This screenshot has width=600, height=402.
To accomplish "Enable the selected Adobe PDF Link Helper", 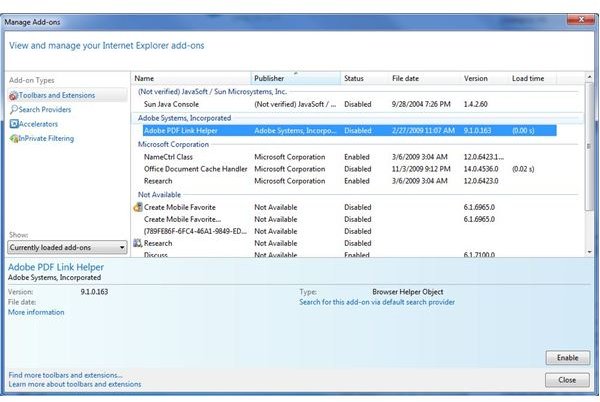I will pyautogui.click(x=567, y=358).
